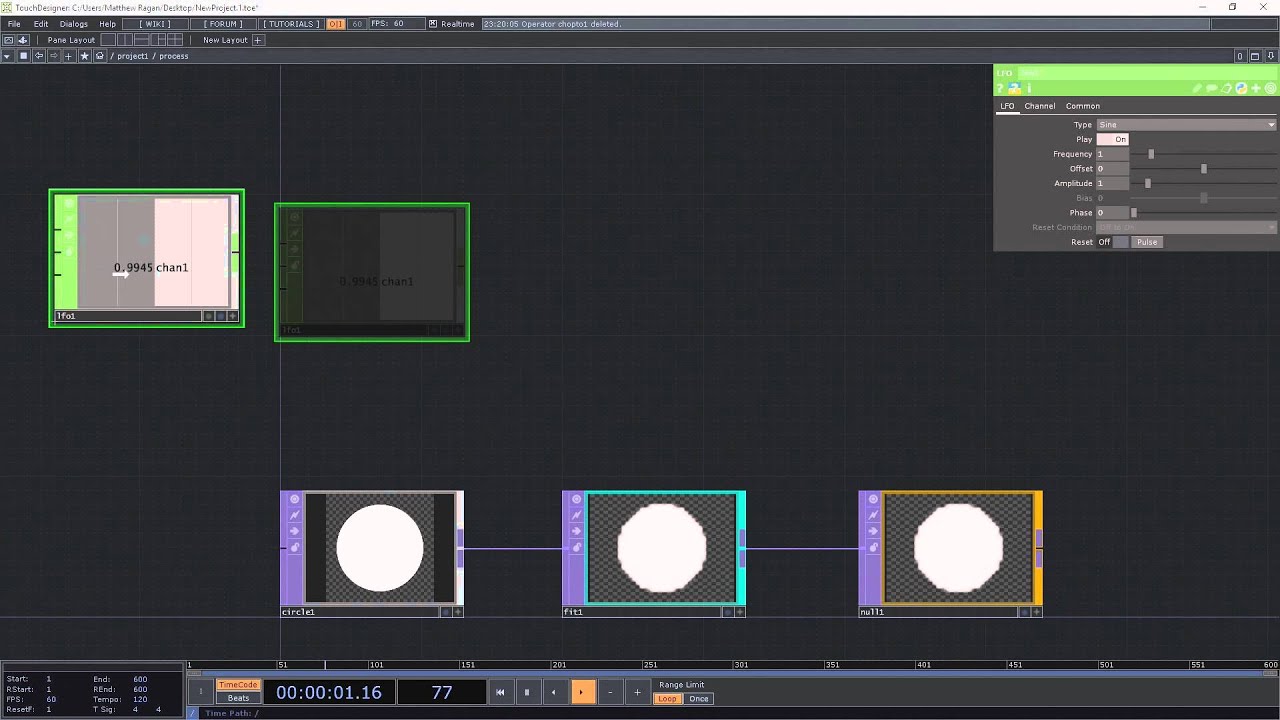The width and height of the screenshot is (1280, 720).
Task: Open the File menu
Action: tap(14, 24)
